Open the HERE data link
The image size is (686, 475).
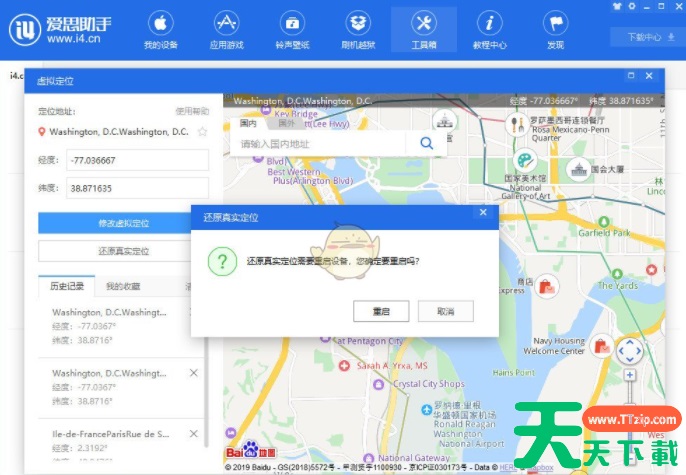point(508,467)
